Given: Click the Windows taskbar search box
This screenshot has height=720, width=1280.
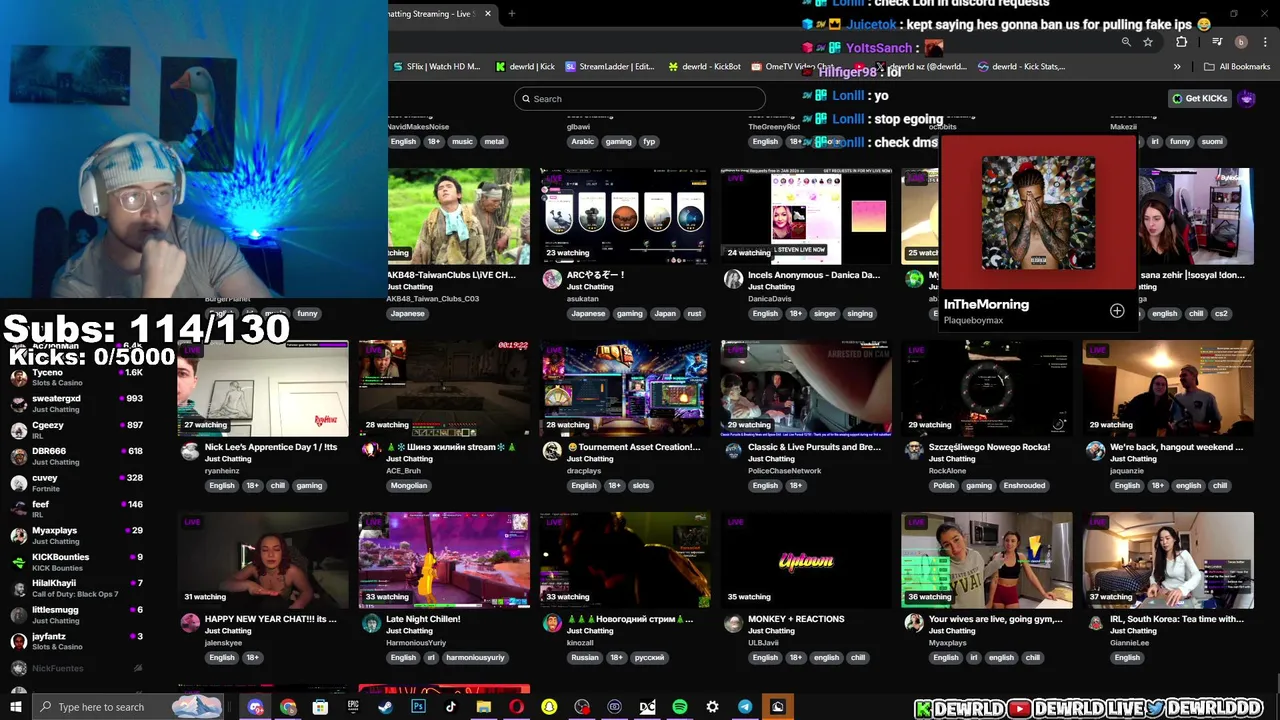Looking at the screenshot, I should [130, 707].
